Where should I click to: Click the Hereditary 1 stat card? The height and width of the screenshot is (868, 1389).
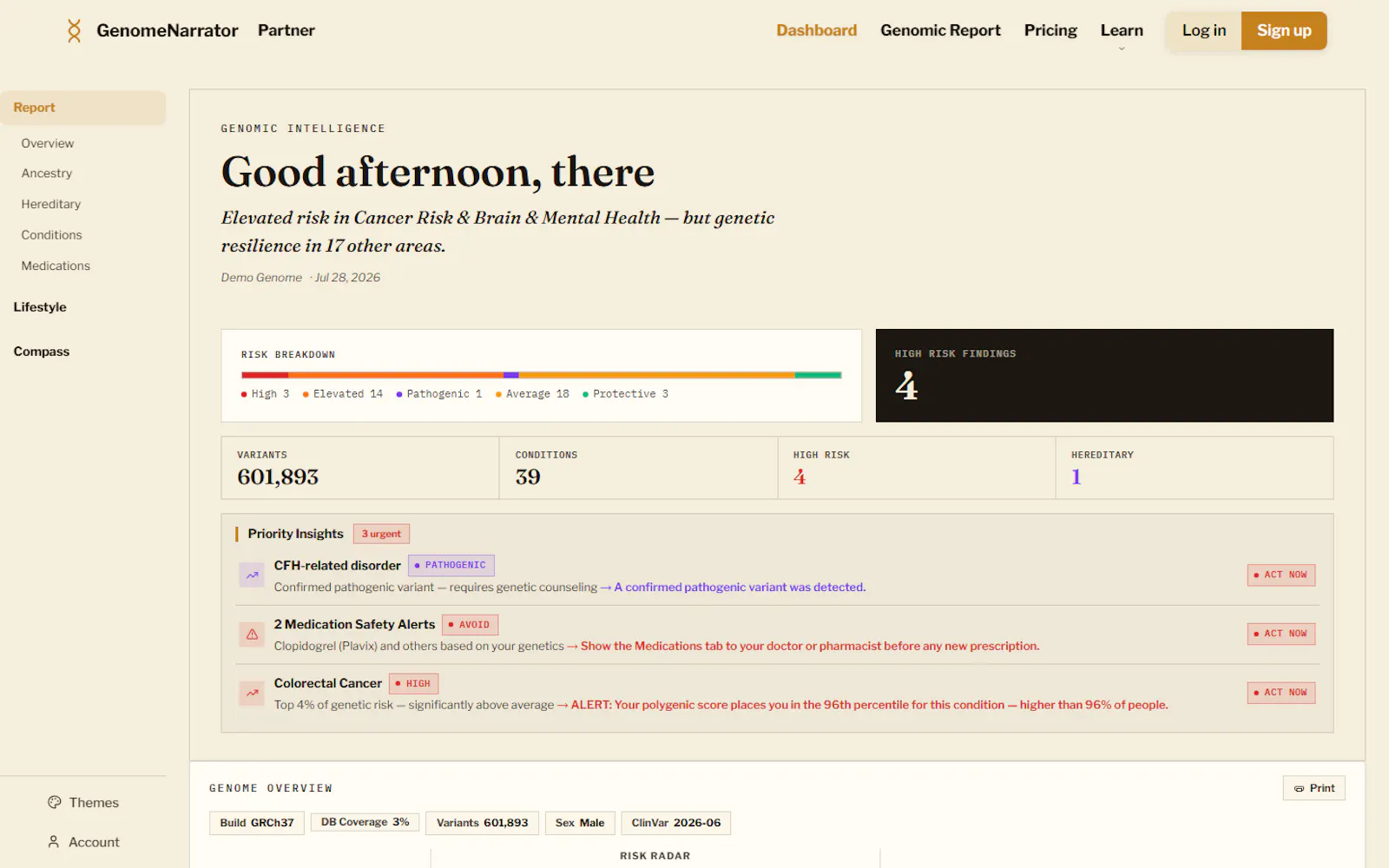tap(1195, 468)
